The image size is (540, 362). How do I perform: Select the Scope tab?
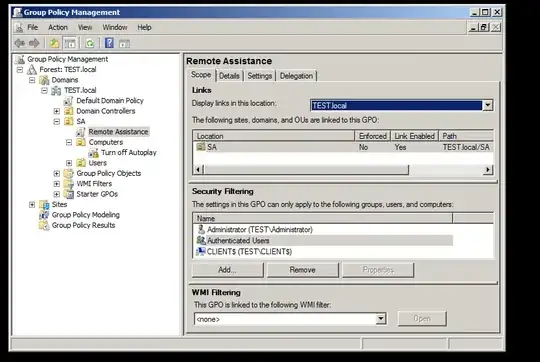point(201,75)
